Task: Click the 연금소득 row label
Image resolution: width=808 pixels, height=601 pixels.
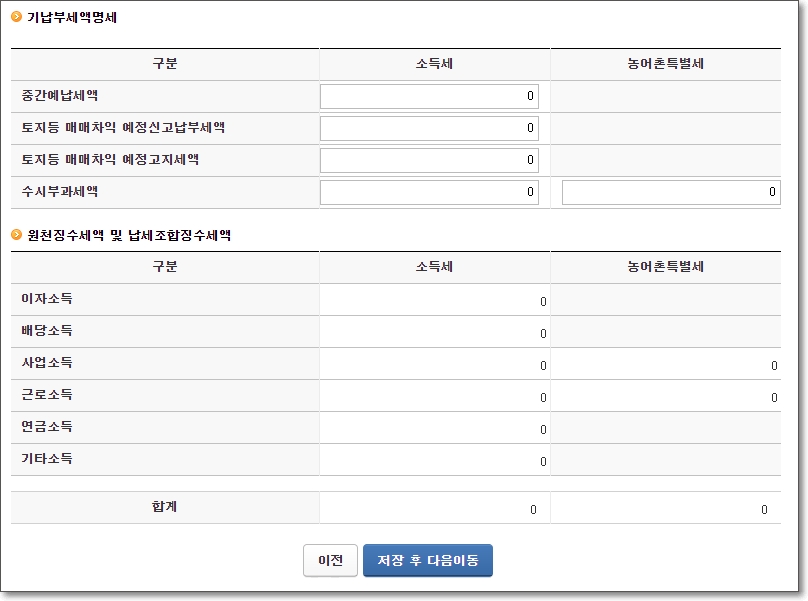Action: coord(47,426)
